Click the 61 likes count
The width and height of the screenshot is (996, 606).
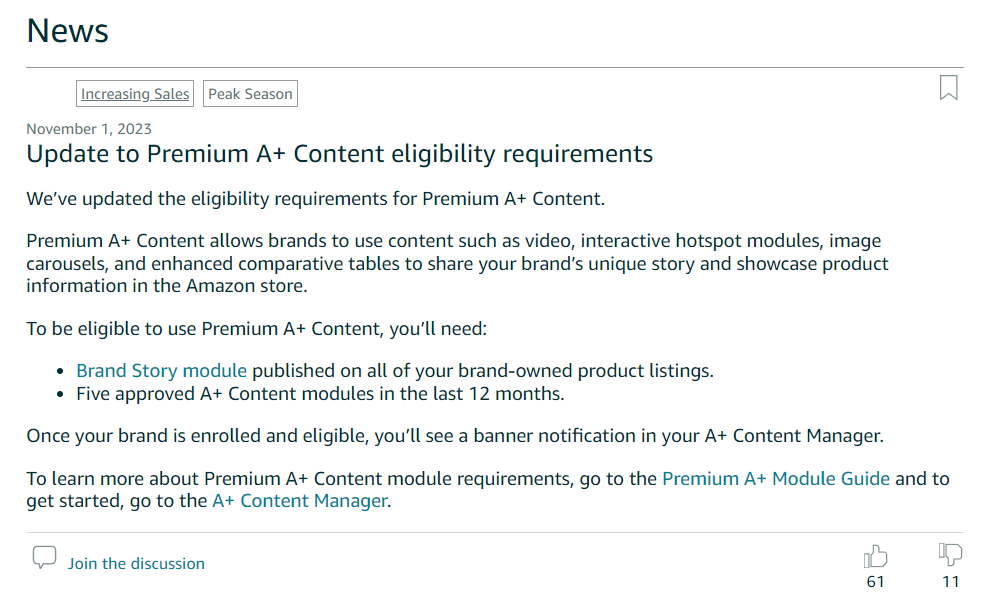pos(875,581)
